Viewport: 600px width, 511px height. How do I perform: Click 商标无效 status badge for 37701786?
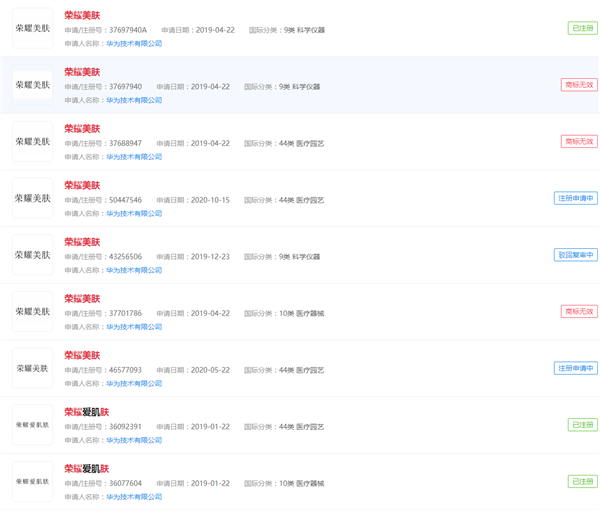579,312
